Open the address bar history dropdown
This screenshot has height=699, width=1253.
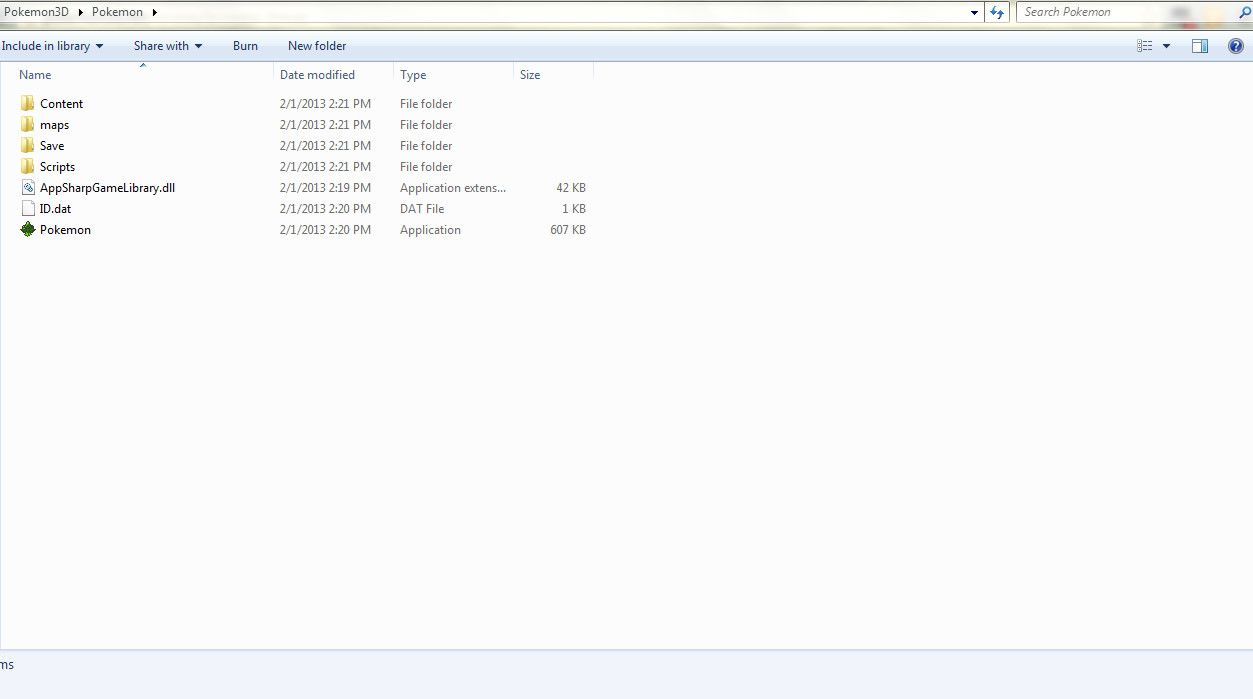[975, 12]
